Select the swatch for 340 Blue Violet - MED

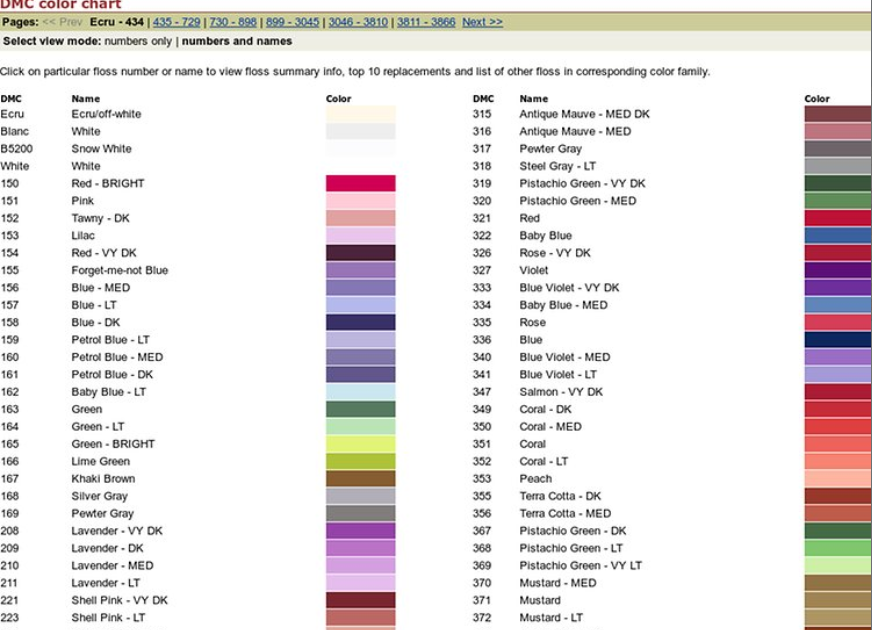(x=838, y=357)
